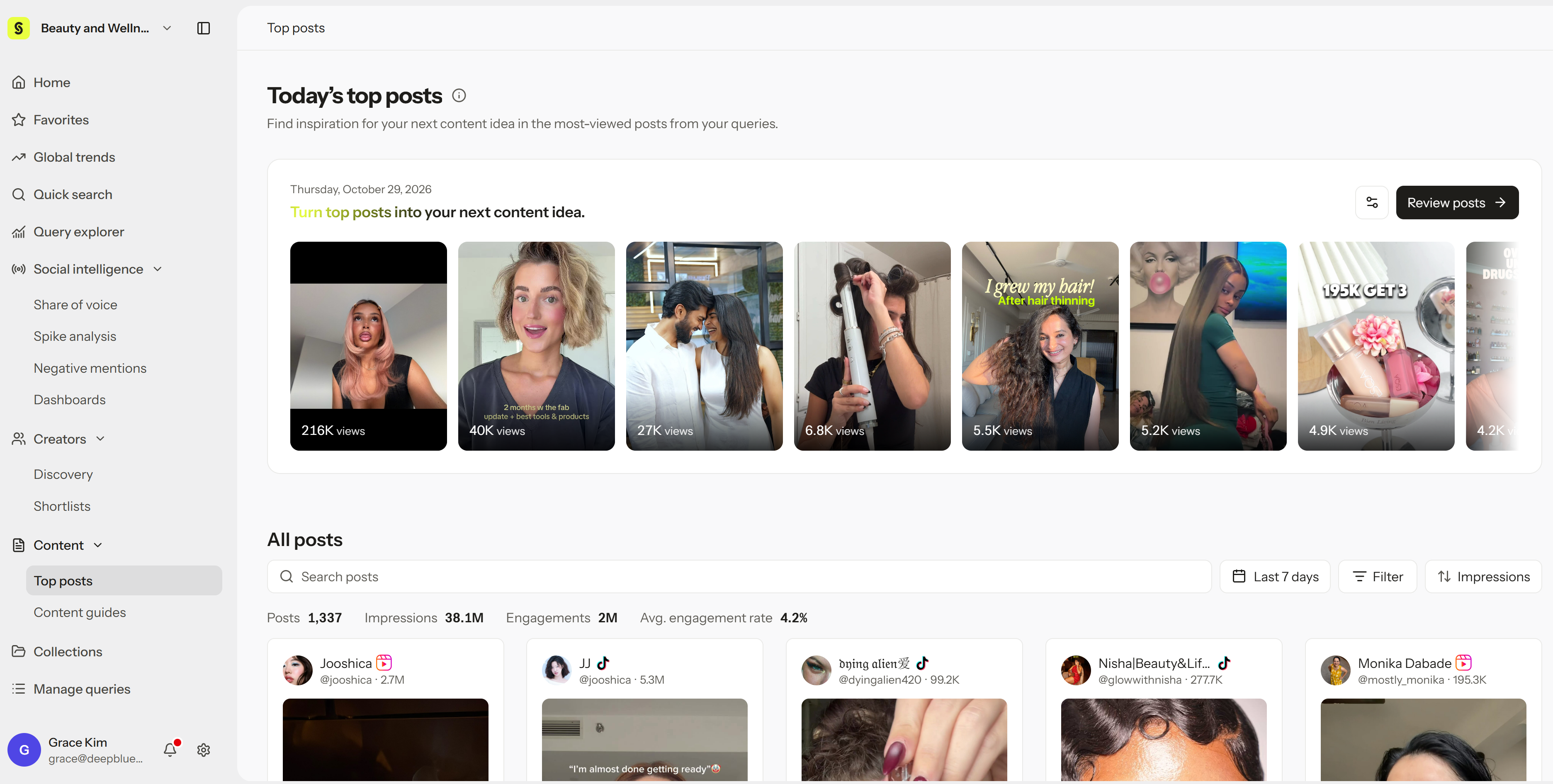Click the Quick search magnifier icon
This screenshot has width=1553, height=784.
point(19,194)
